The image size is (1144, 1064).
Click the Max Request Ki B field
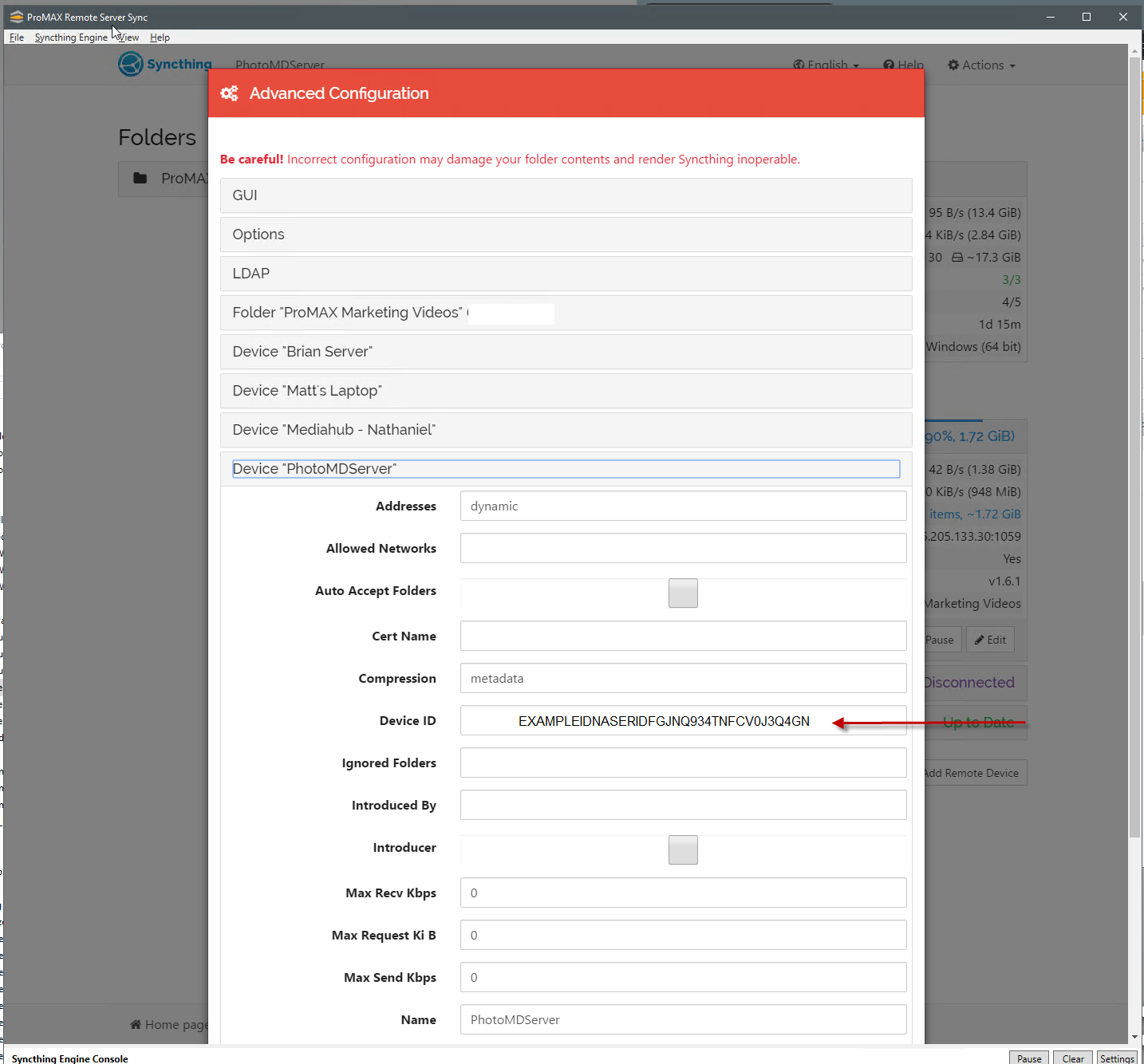coord(683,935)
